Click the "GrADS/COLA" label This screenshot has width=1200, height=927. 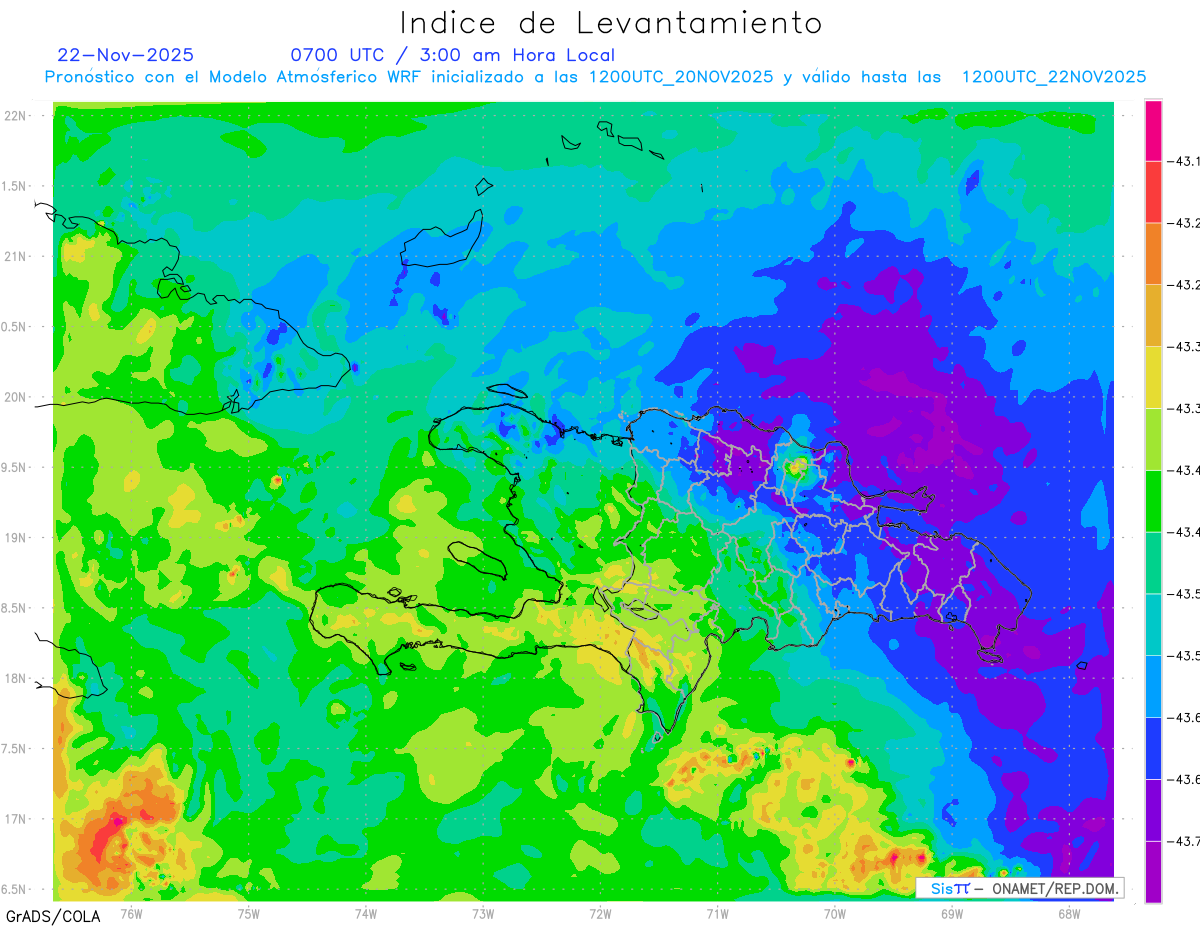[53, 916]
